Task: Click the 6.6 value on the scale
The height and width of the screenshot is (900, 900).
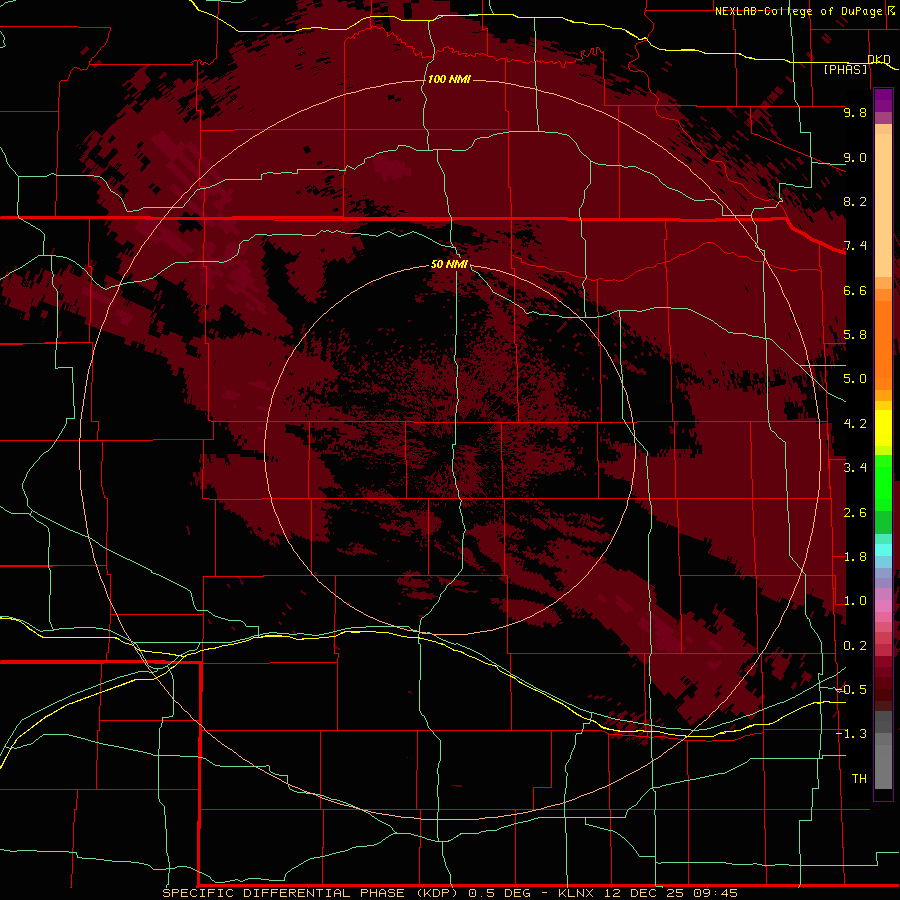Action: pyautogui.click(x=855, y=290)
